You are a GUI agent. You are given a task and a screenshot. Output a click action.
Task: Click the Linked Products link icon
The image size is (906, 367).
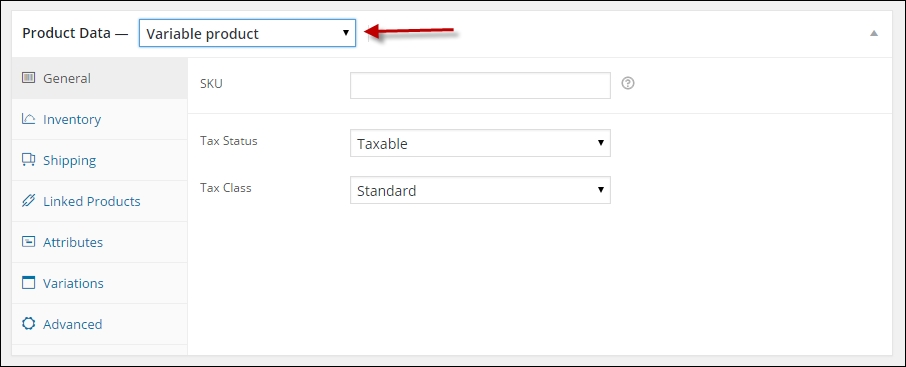[28, 201]
